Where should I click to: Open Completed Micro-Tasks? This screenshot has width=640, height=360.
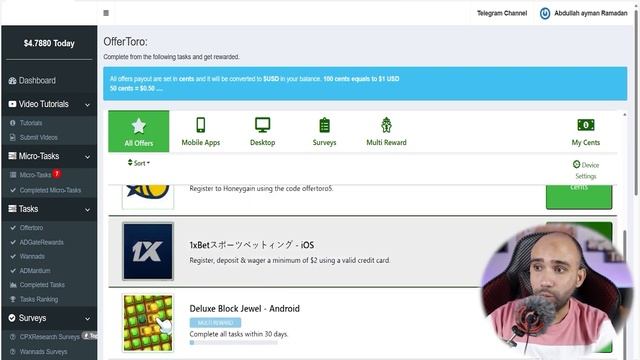tap(49, 190)
